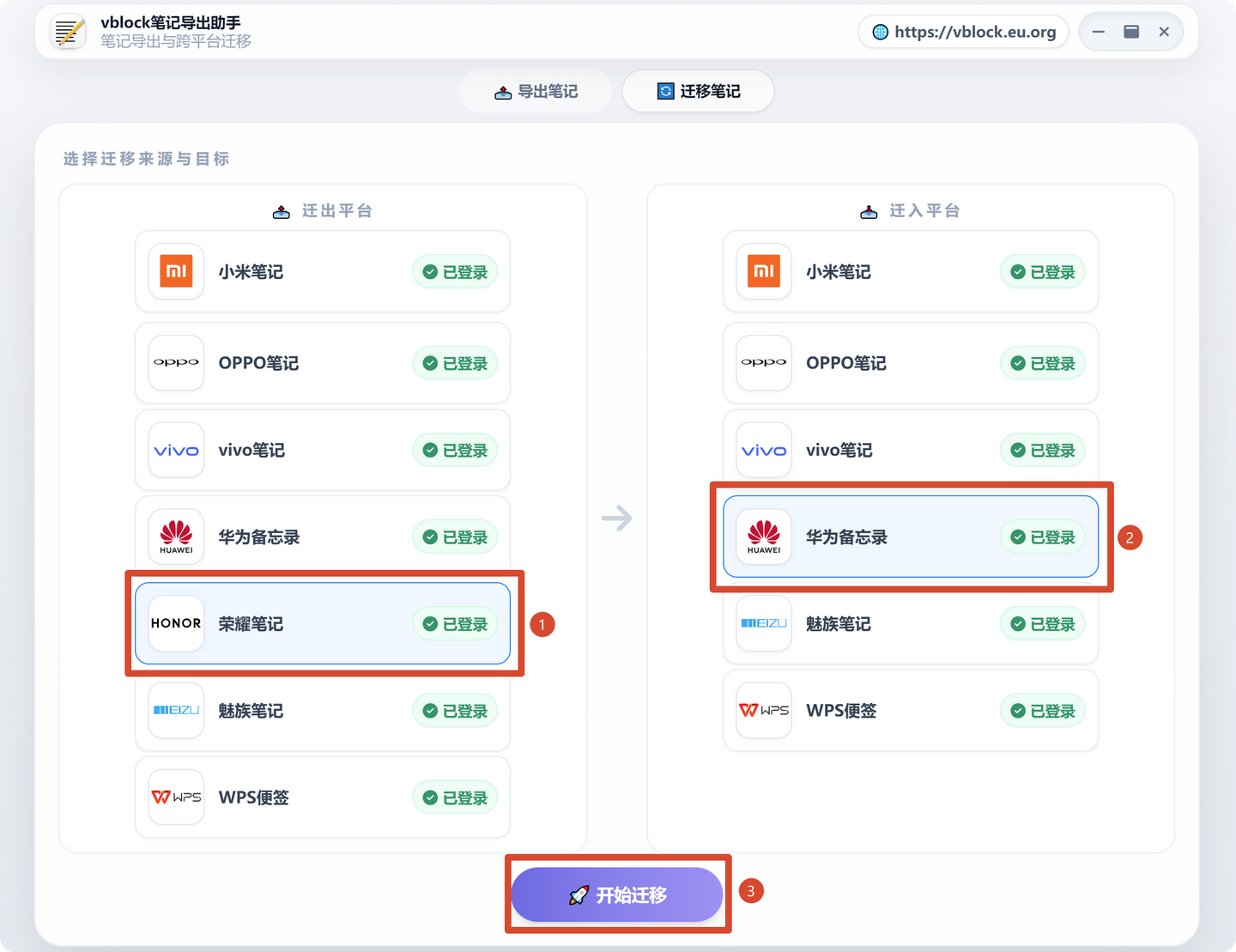The height and width of the screenshot is (952, 1236).
Task: Click 已登录 badge for source vivo笔记
Action: point(455,451)
